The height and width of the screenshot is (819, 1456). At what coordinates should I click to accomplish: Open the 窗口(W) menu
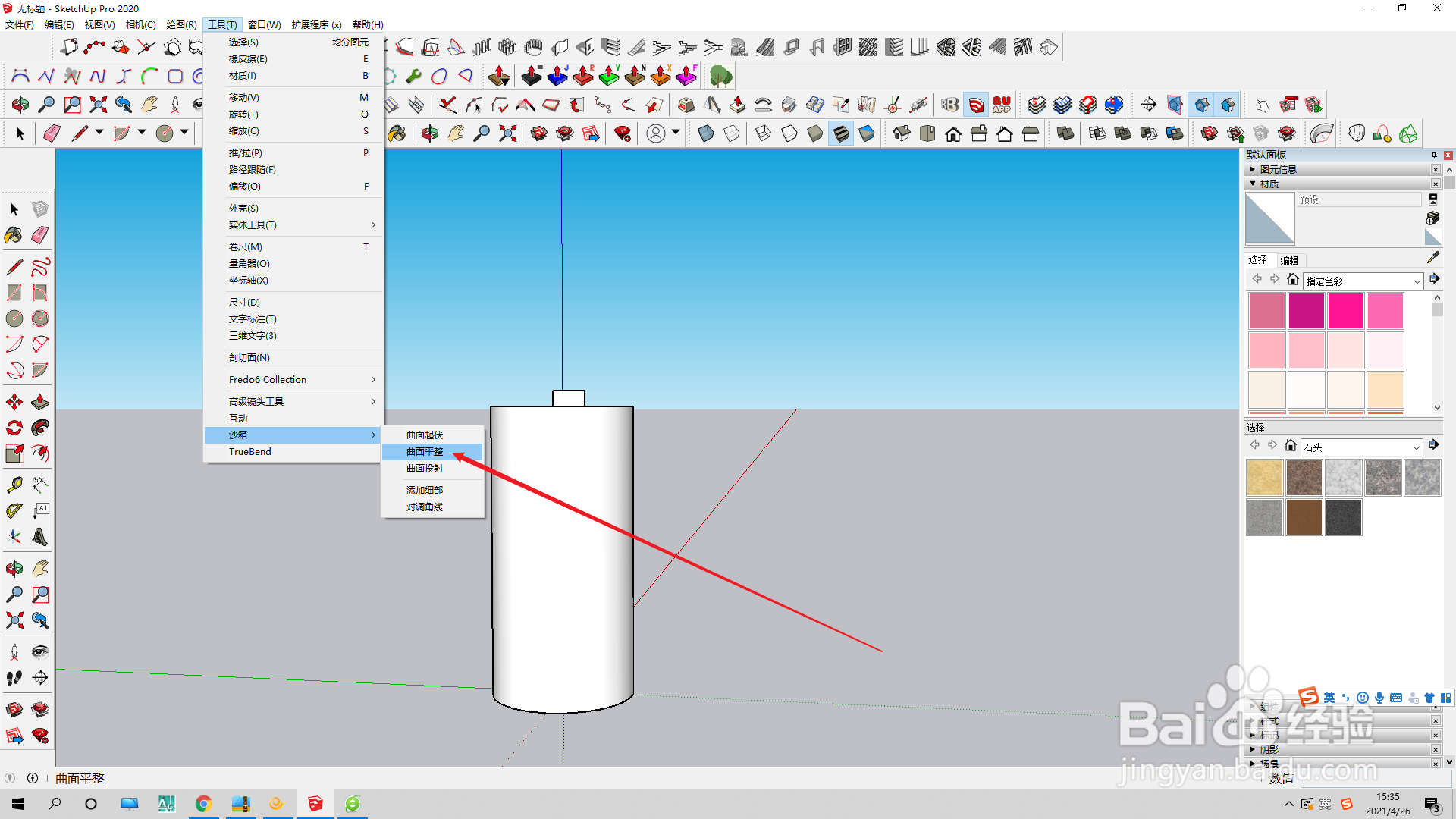click(264, 25)
